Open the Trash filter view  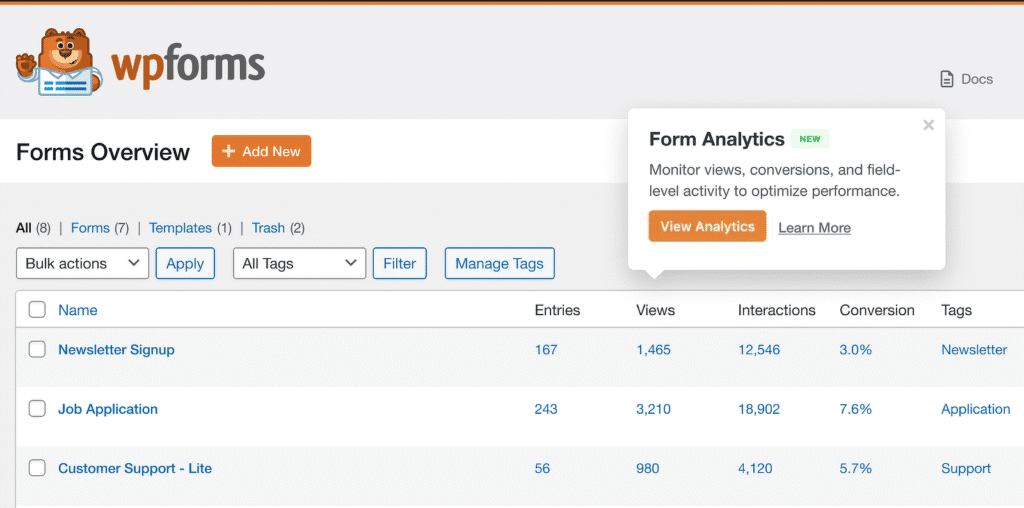coord(268,228)
